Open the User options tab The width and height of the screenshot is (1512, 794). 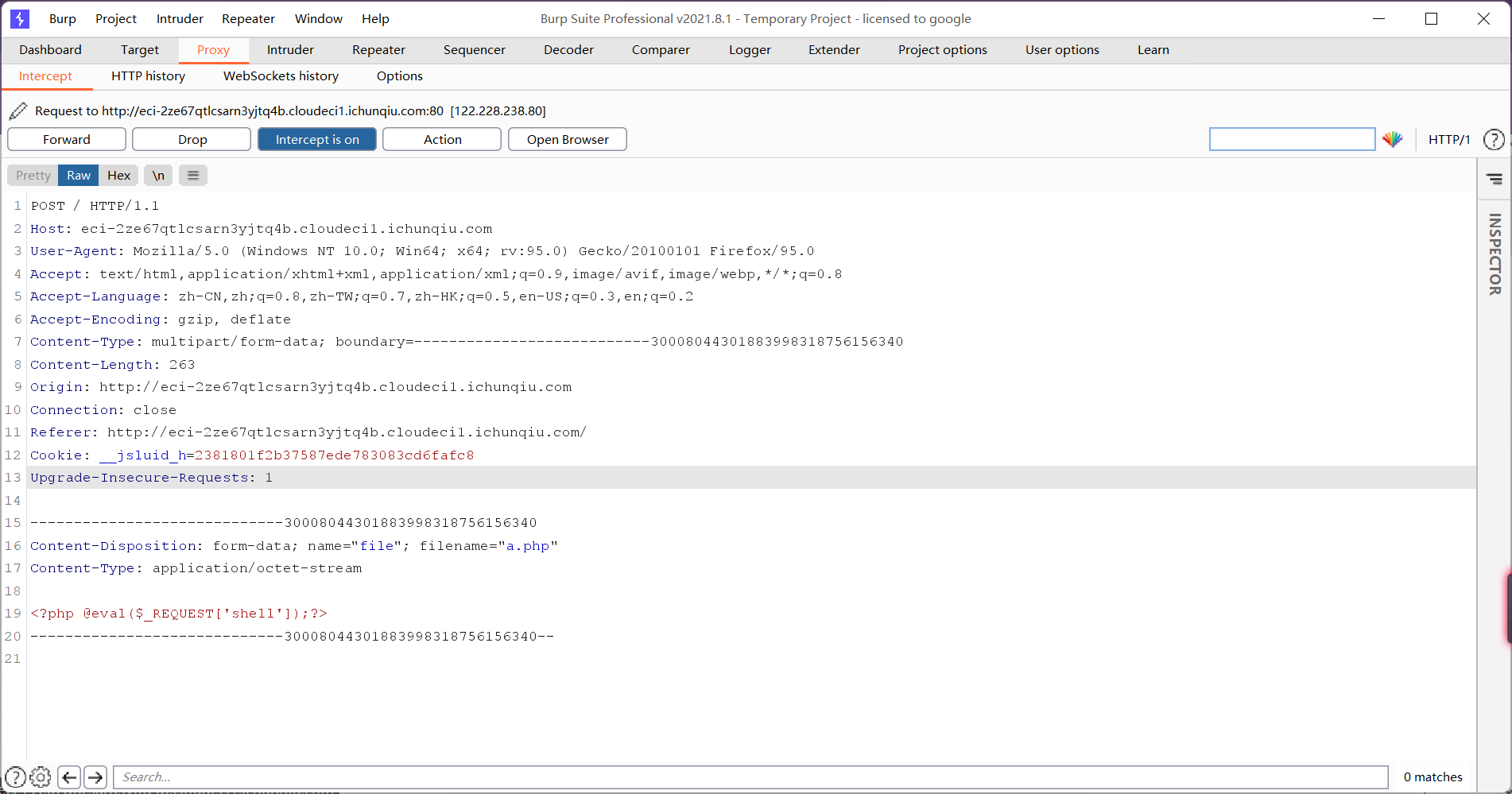tap(1062, 49)
